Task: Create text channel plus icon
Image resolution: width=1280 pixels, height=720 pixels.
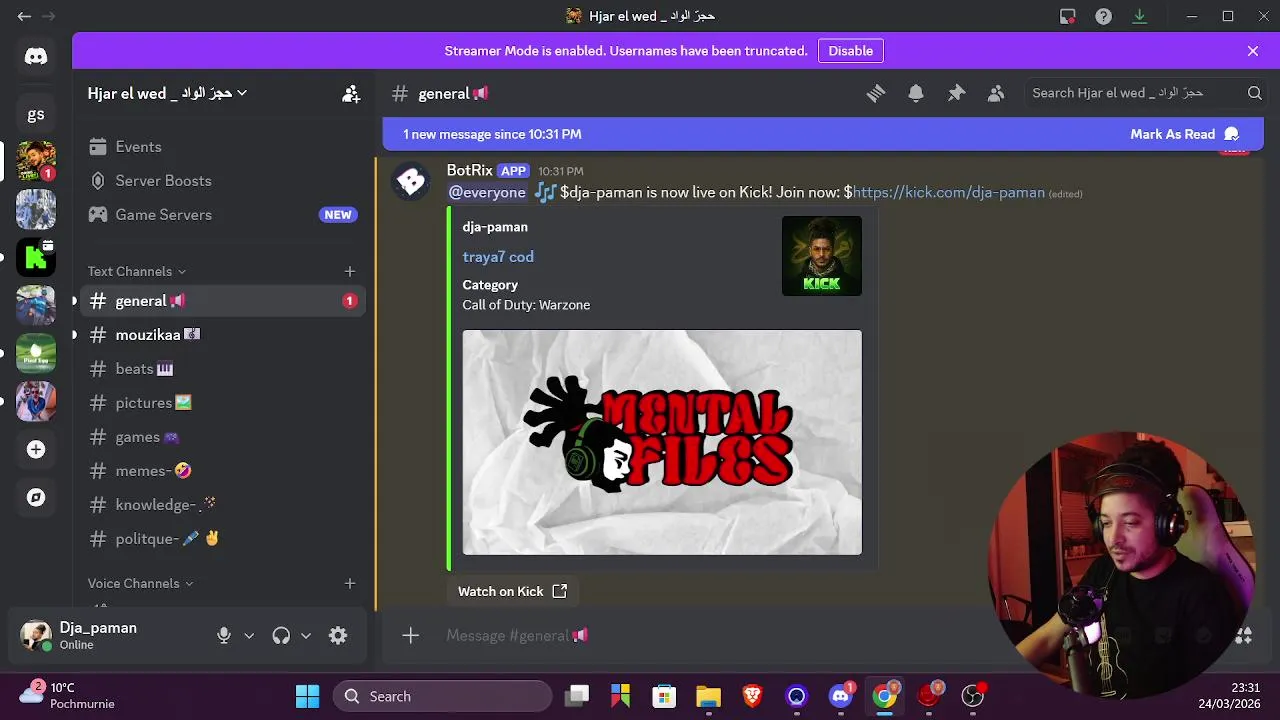Action: pyautogui.click(x=350, y=271)
